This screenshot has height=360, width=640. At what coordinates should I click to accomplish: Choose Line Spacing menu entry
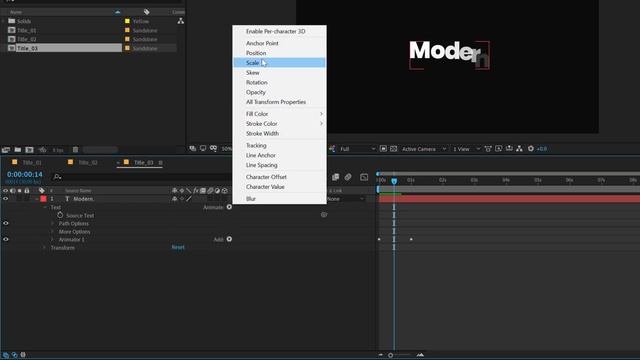pyautogui.click(x=279, y=165)
